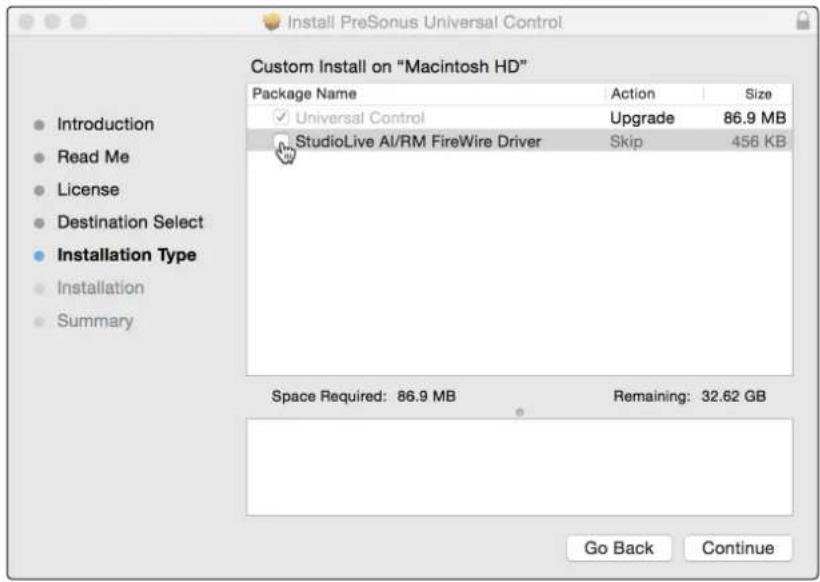
Task: Select the Installation Type step
Action: click(127, 255)
